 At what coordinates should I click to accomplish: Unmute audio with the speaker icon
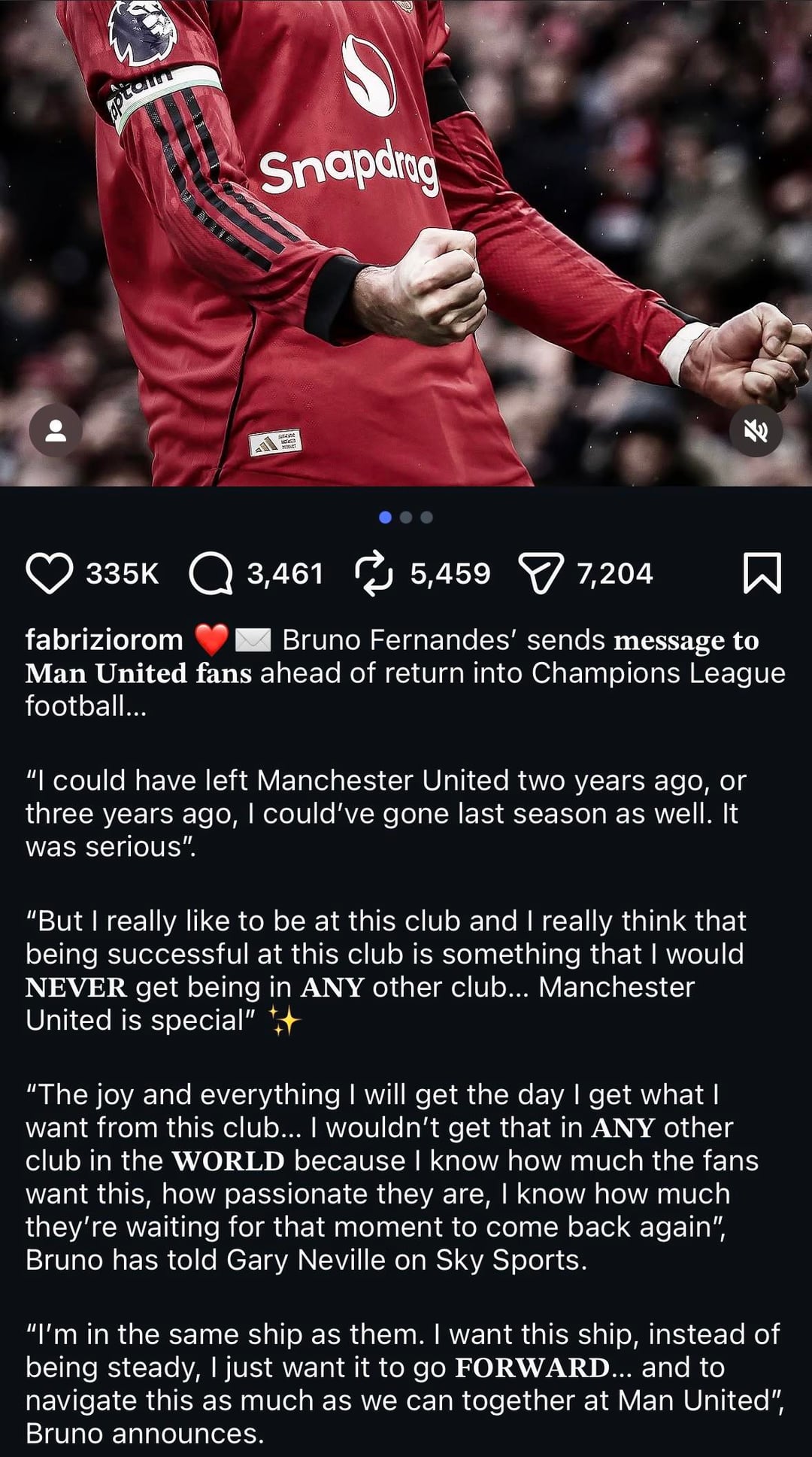click(756, 431)
